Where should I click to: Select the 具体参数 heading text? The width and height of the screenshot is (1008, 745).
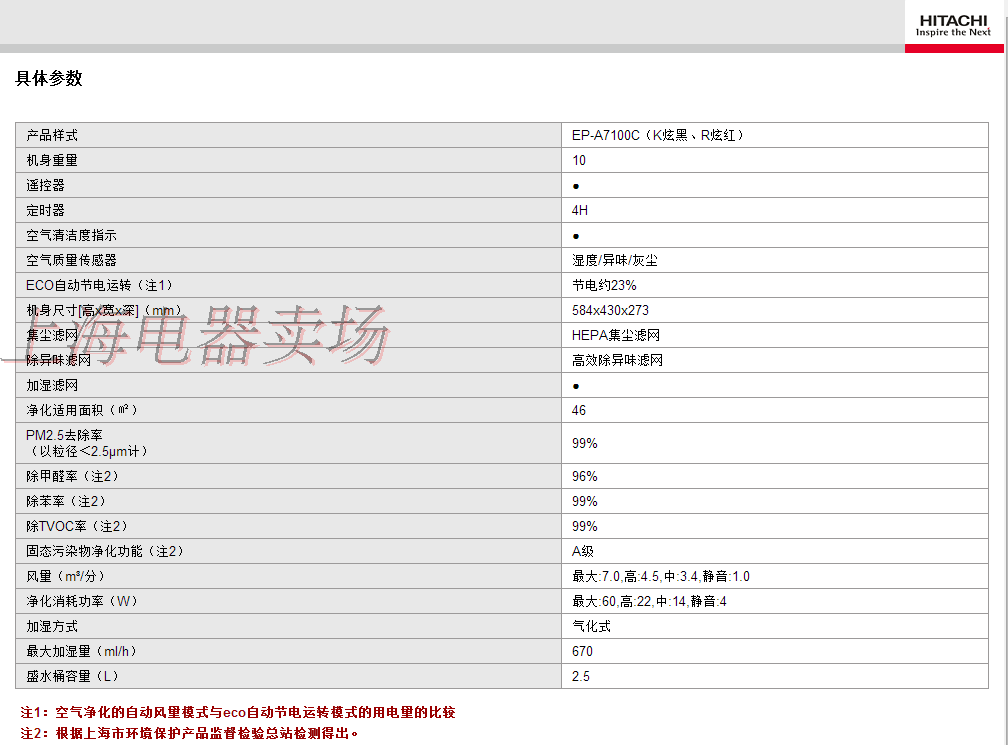coord(49,78)
